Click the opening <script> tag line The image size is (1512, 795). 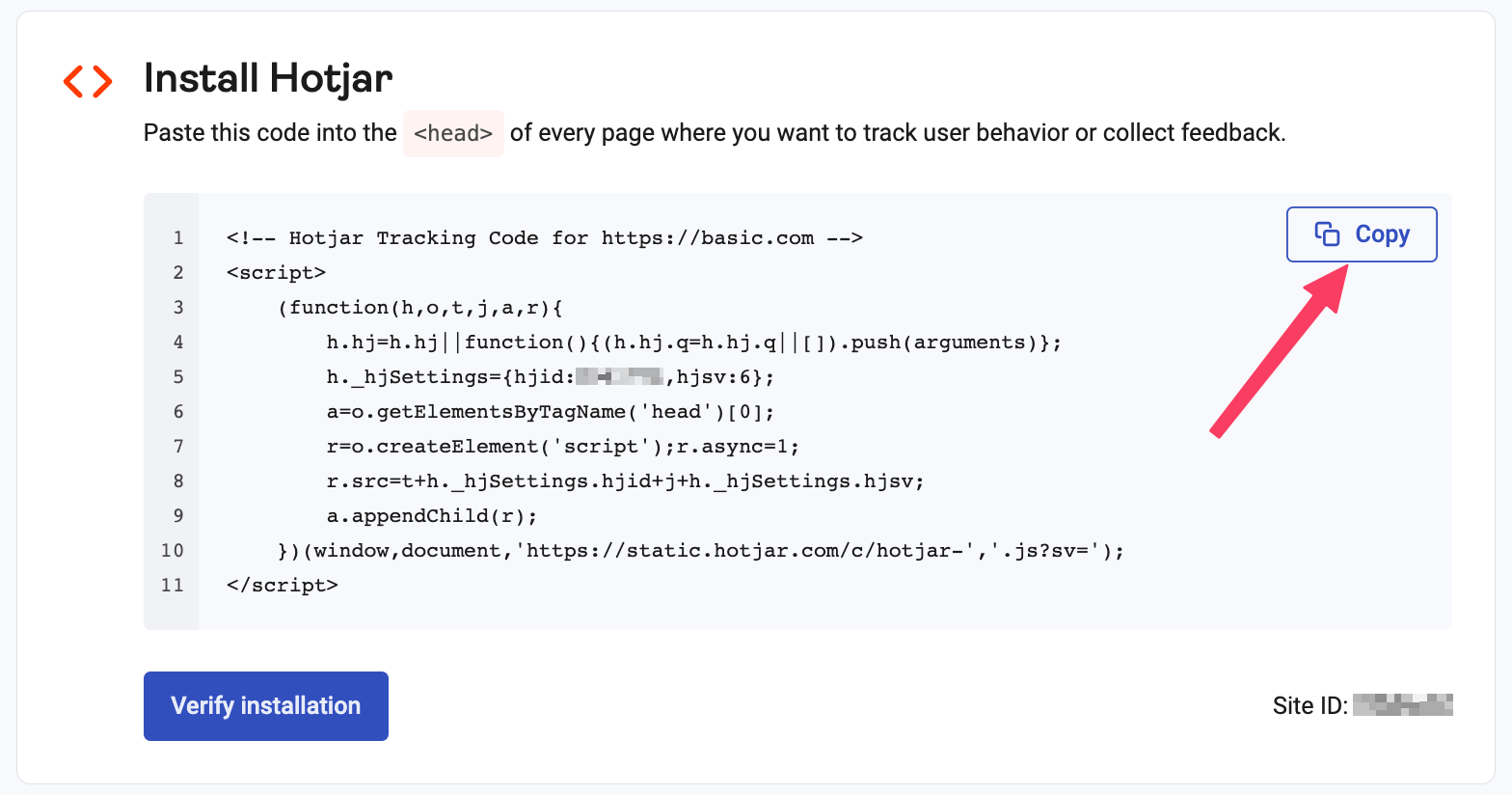(277, 273)
